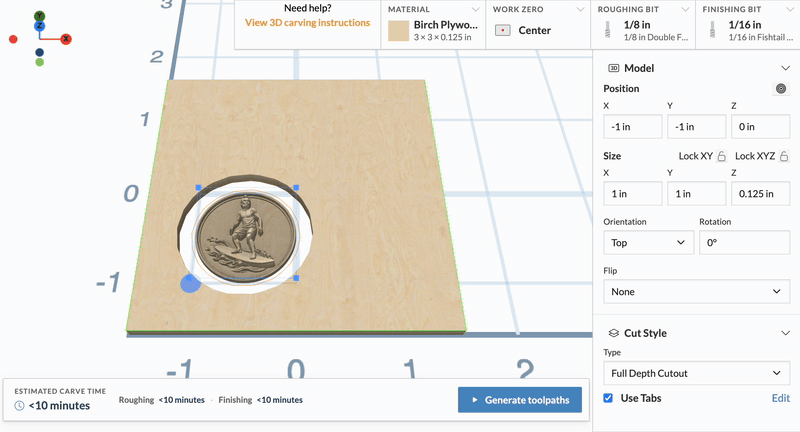This screenshot has width=800, height=432.
Task: Click the unlabeled red negative-X gizmo dot
Action: click(x=13, y=39)
